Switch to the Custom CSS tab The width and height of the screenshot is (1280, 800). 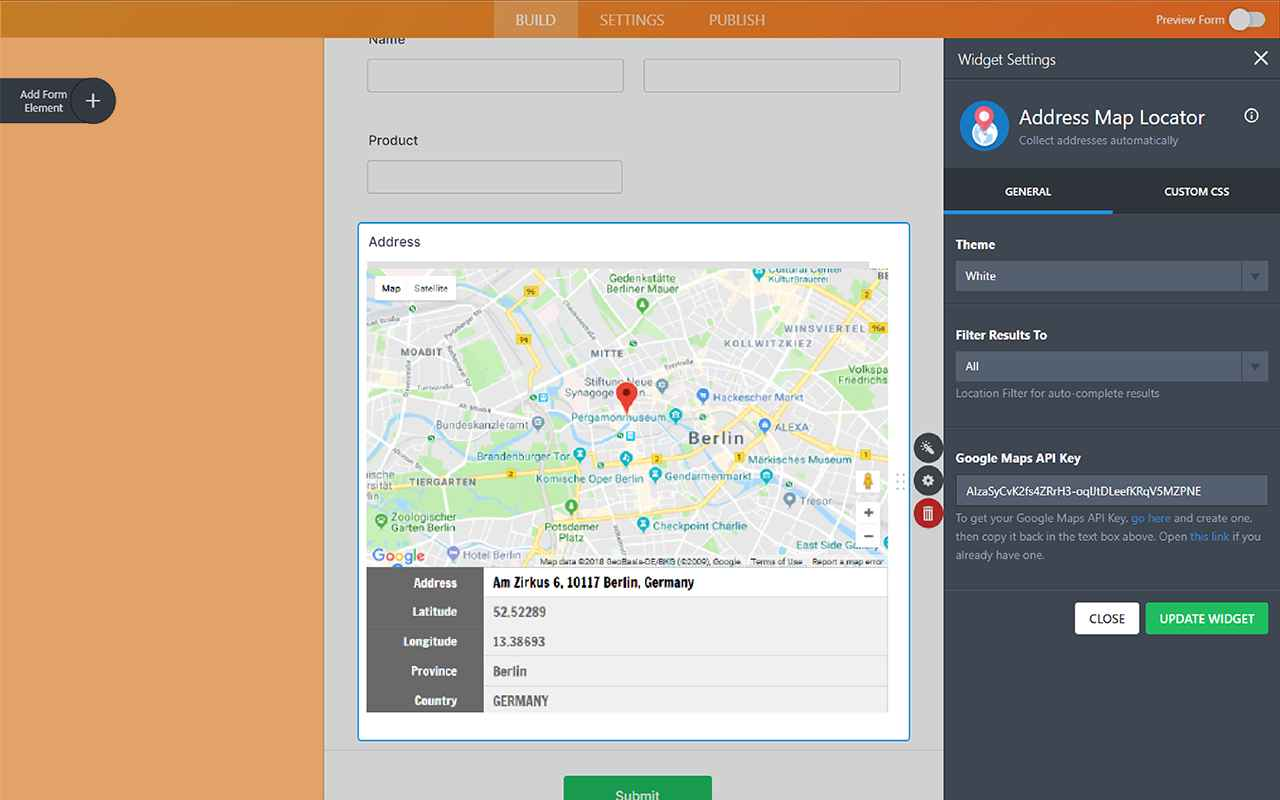[1196, 191]
